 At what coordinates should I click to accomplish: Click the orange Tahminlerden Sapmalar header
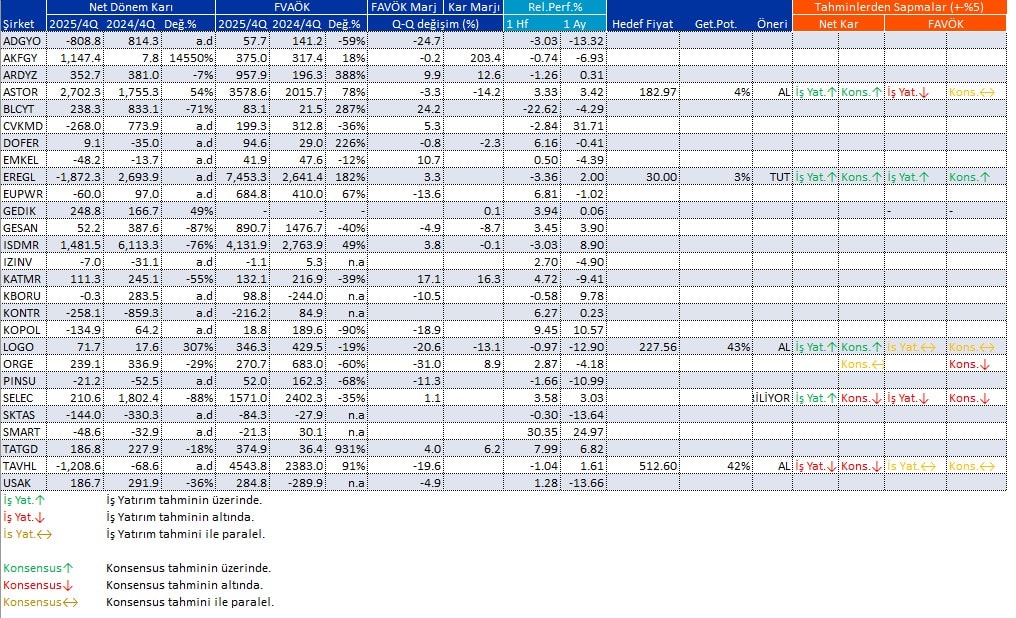[x=900, y=7]
